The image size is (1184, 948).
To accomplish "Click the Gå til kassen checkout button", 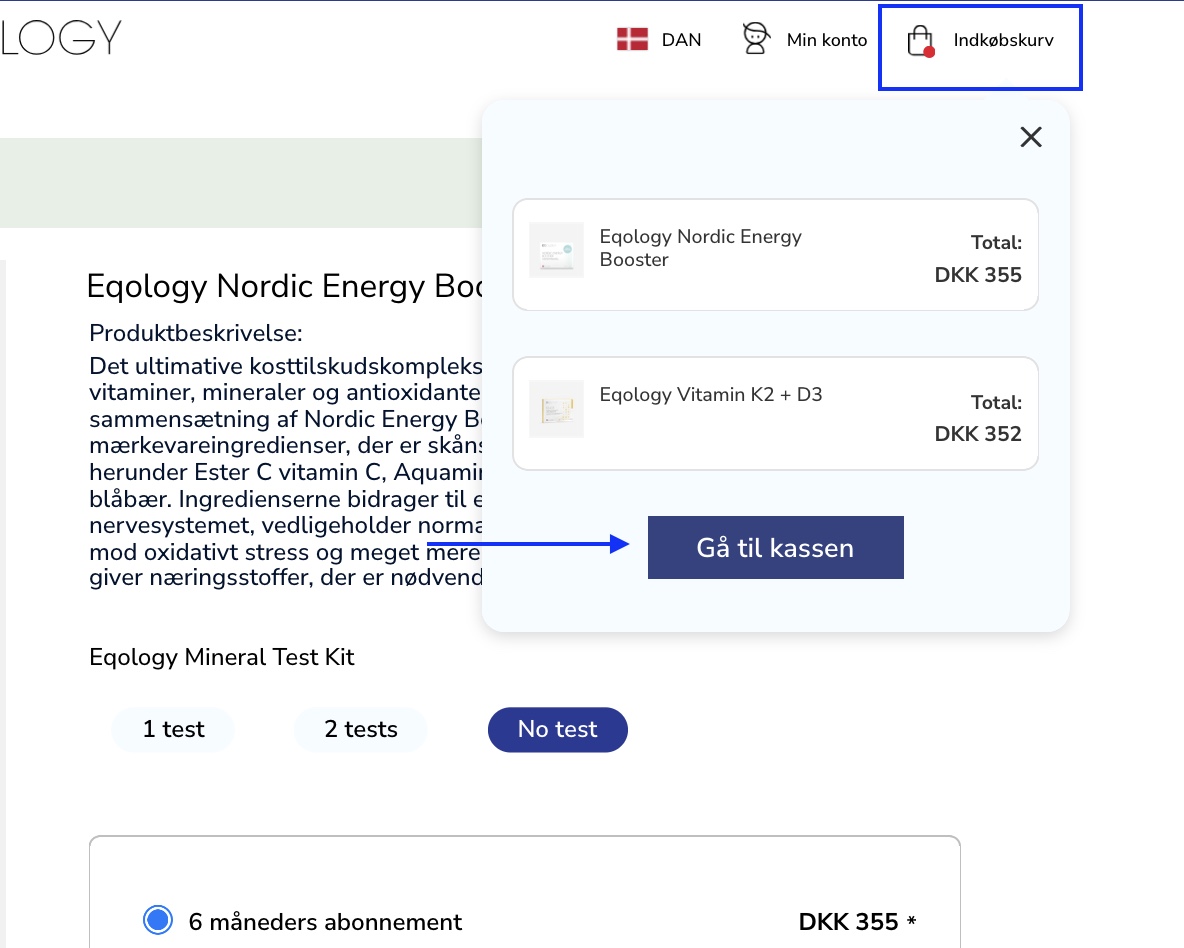I will tap(775, 548).
